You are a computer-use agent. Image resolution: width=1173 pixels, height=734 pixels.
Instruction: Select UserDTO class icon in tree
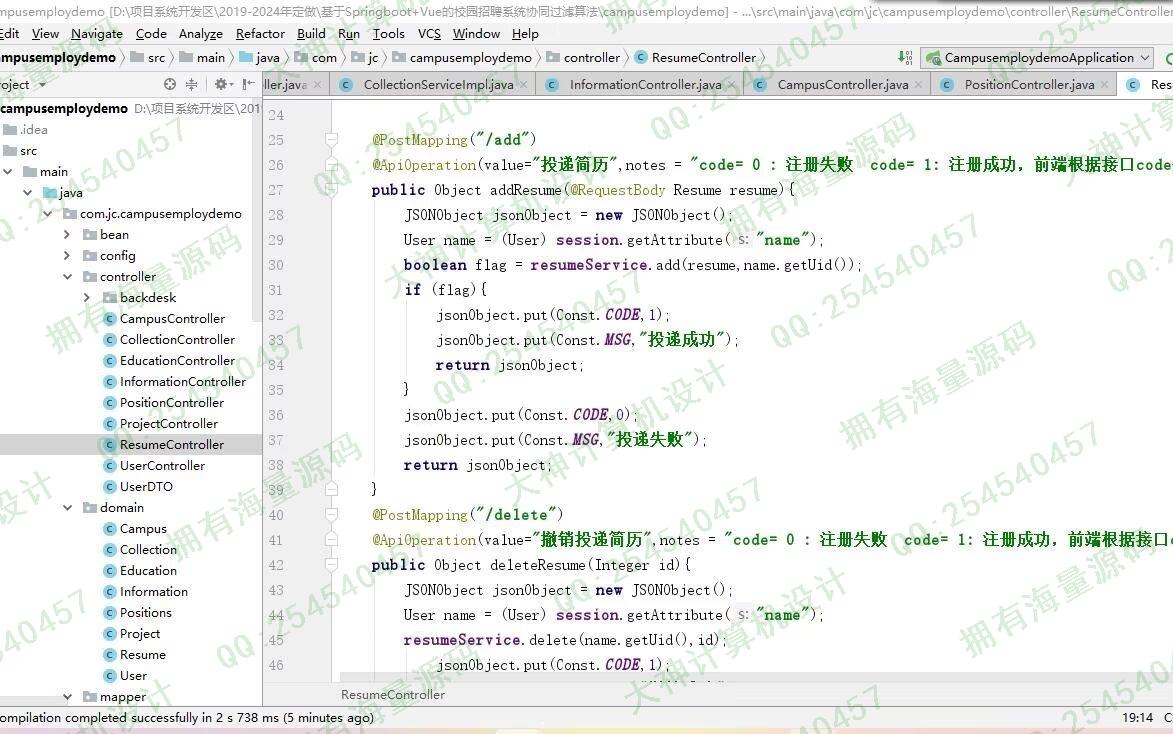click(109, 486)
